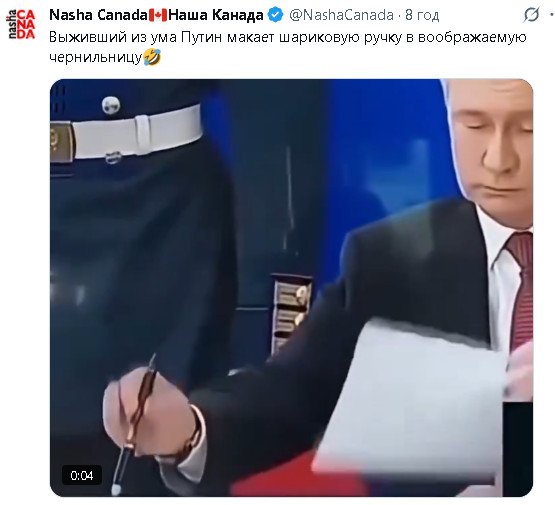Image resolution: width=555 pixels, height=505 pixels.
Task: Play the embedded video
Action: point(291,288)
